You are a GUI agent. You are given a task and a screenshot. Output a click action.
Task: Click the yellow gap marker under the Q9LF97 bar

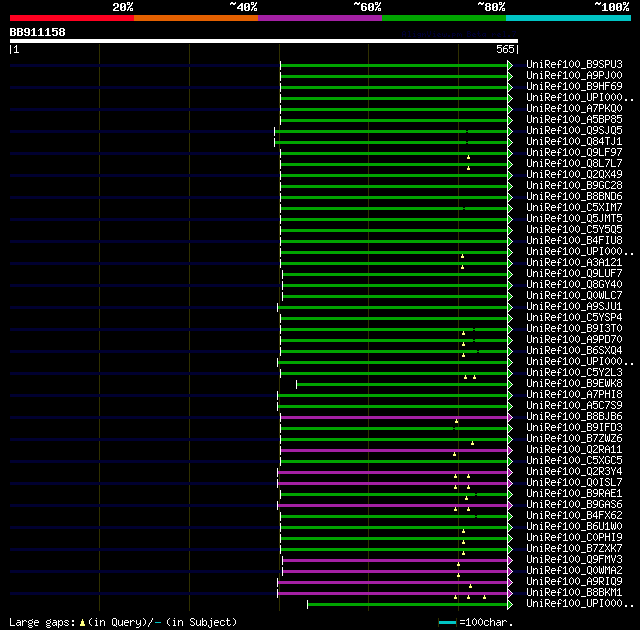click(x=469, y=157)
